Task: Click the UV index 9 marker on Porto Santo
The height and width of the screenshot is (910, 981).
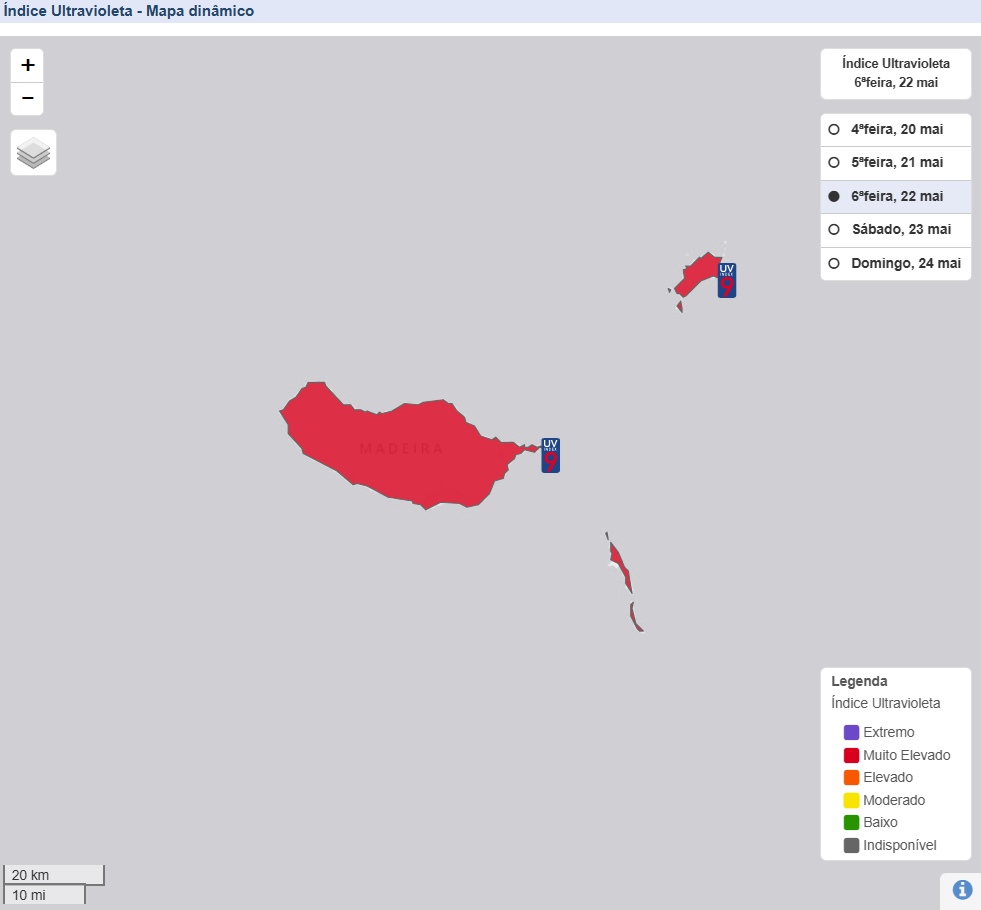Action: point(726,280)
